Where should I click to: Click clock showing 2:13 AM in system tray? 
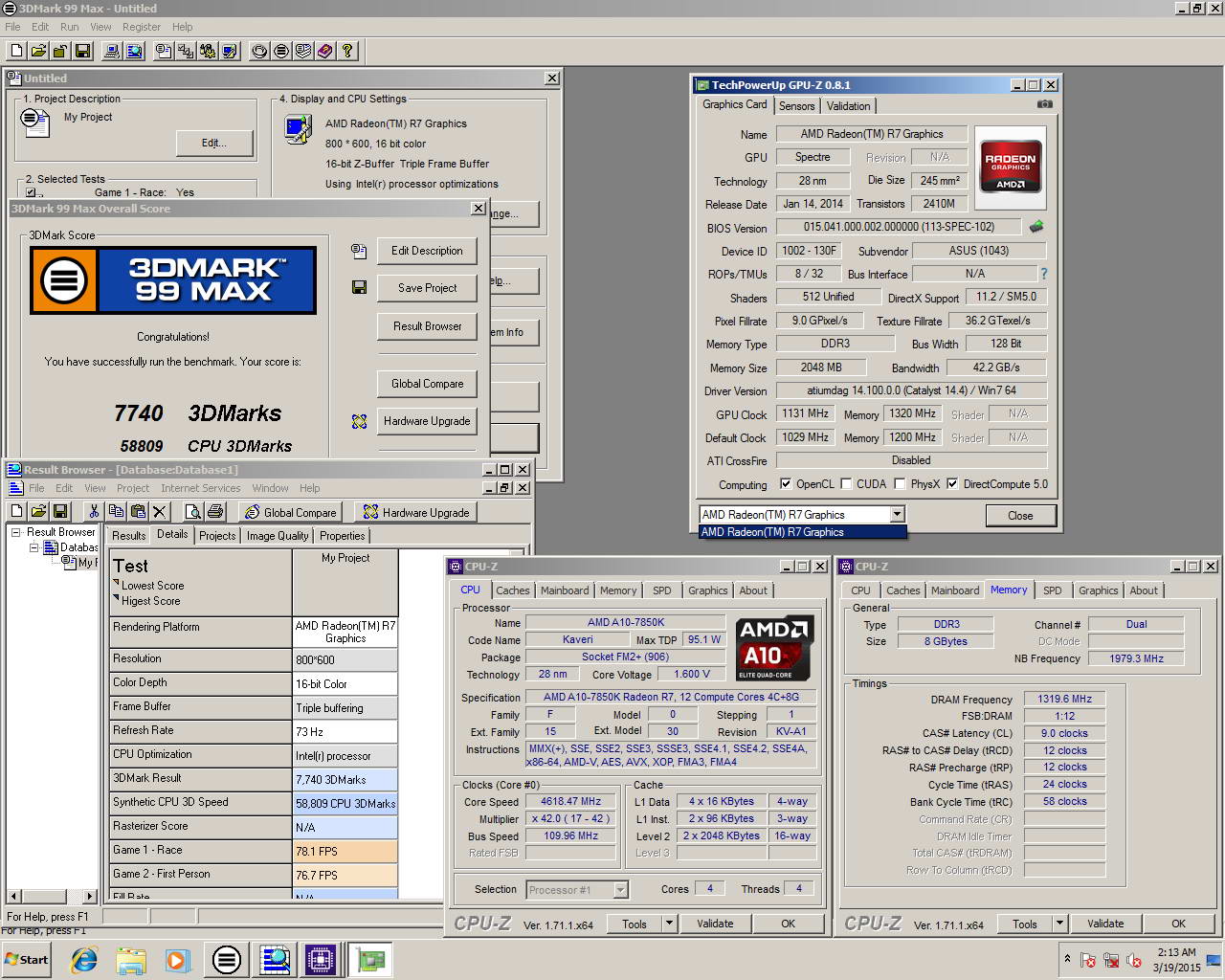[1177, 952]
